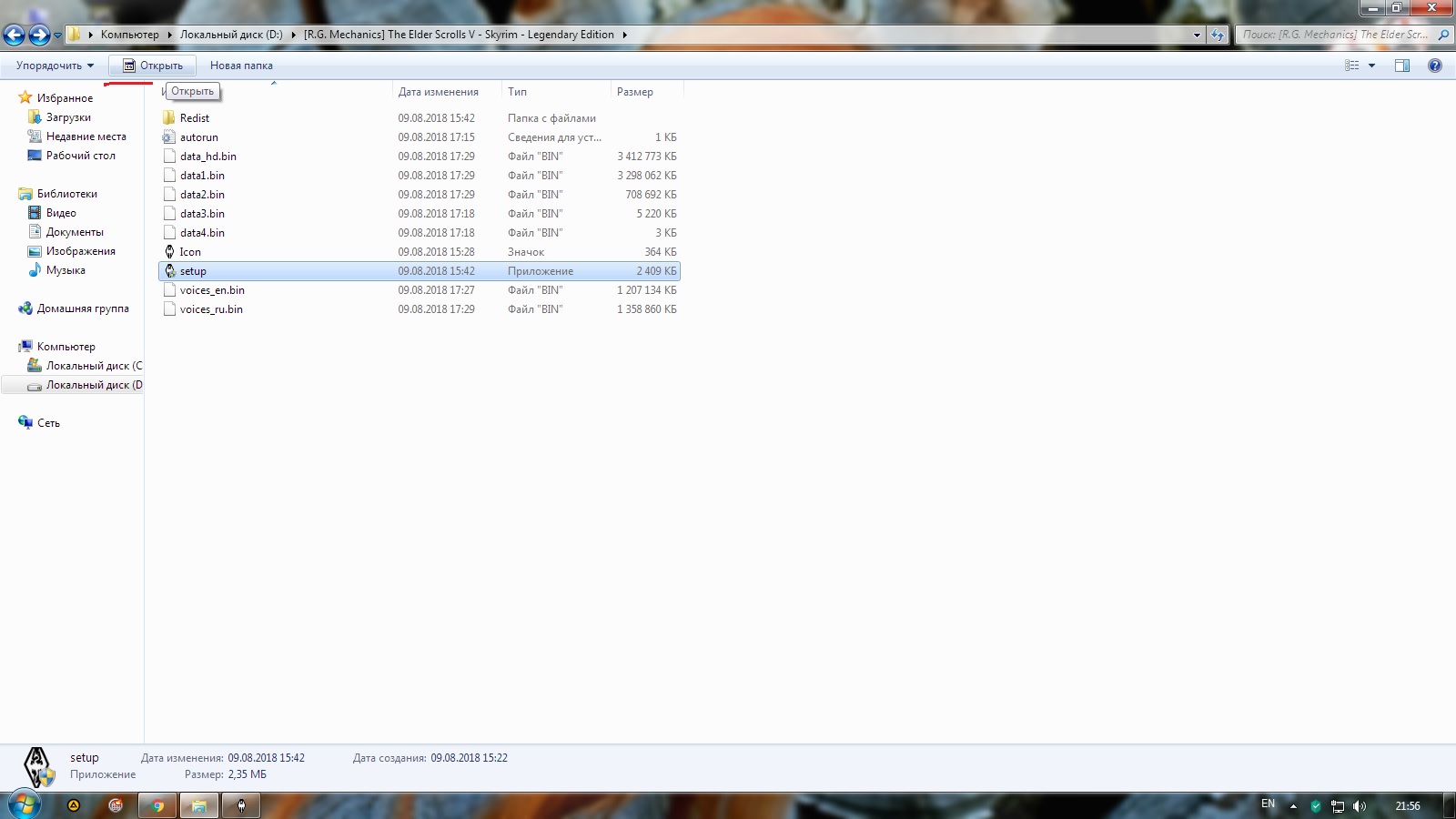This screenshot has width=1456, height=819.
Task: Open the view options dropdown arrow
Action: click(x=1371, y=66)
